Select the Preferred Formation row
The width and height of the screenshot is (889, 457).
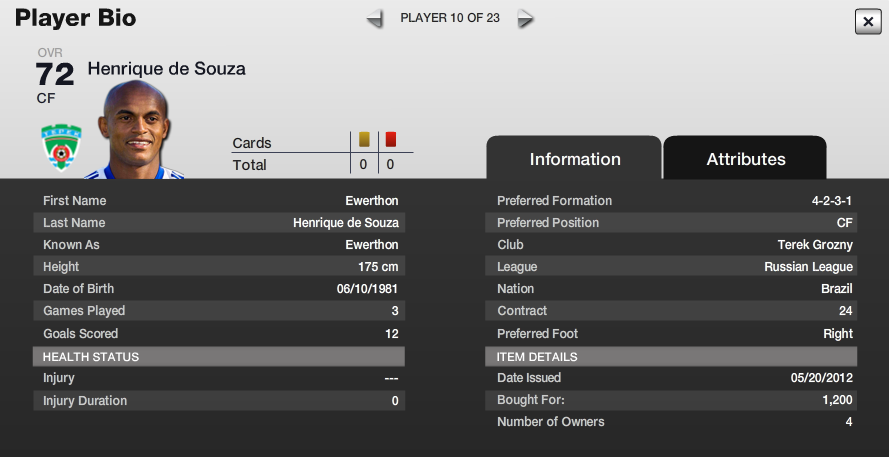click(x=671, y=201)
